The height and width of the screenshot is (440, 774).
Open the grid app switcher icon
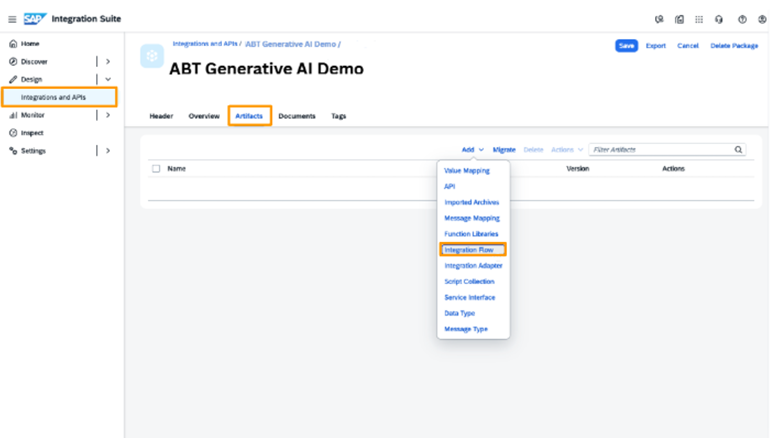point(699,19)
